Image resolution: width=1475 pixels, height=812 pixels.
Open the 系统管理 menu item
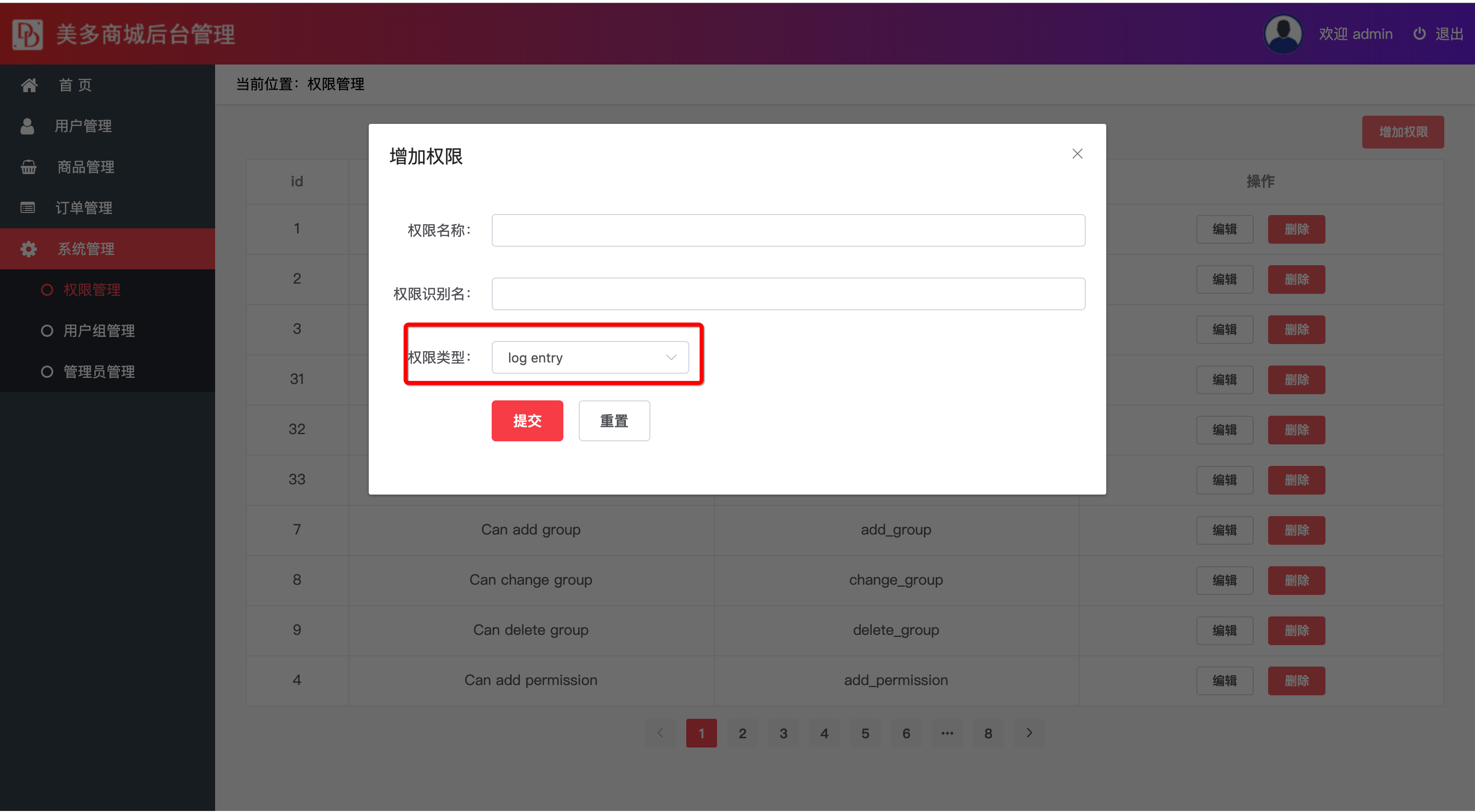tap(86, 248)
